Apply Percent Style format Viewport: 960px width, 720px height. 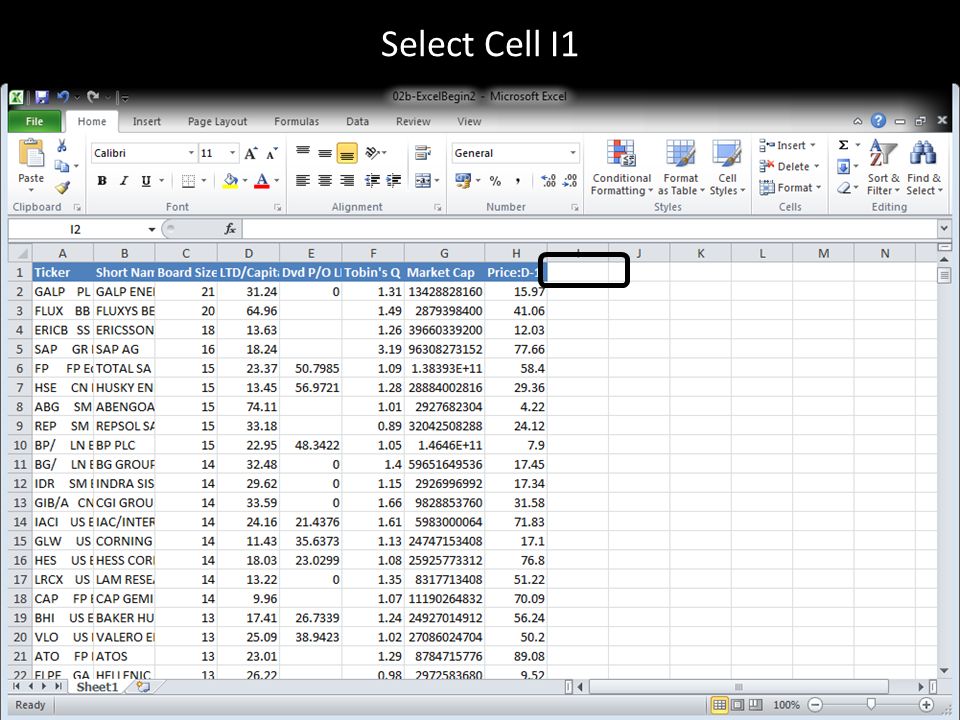[495, 181]
